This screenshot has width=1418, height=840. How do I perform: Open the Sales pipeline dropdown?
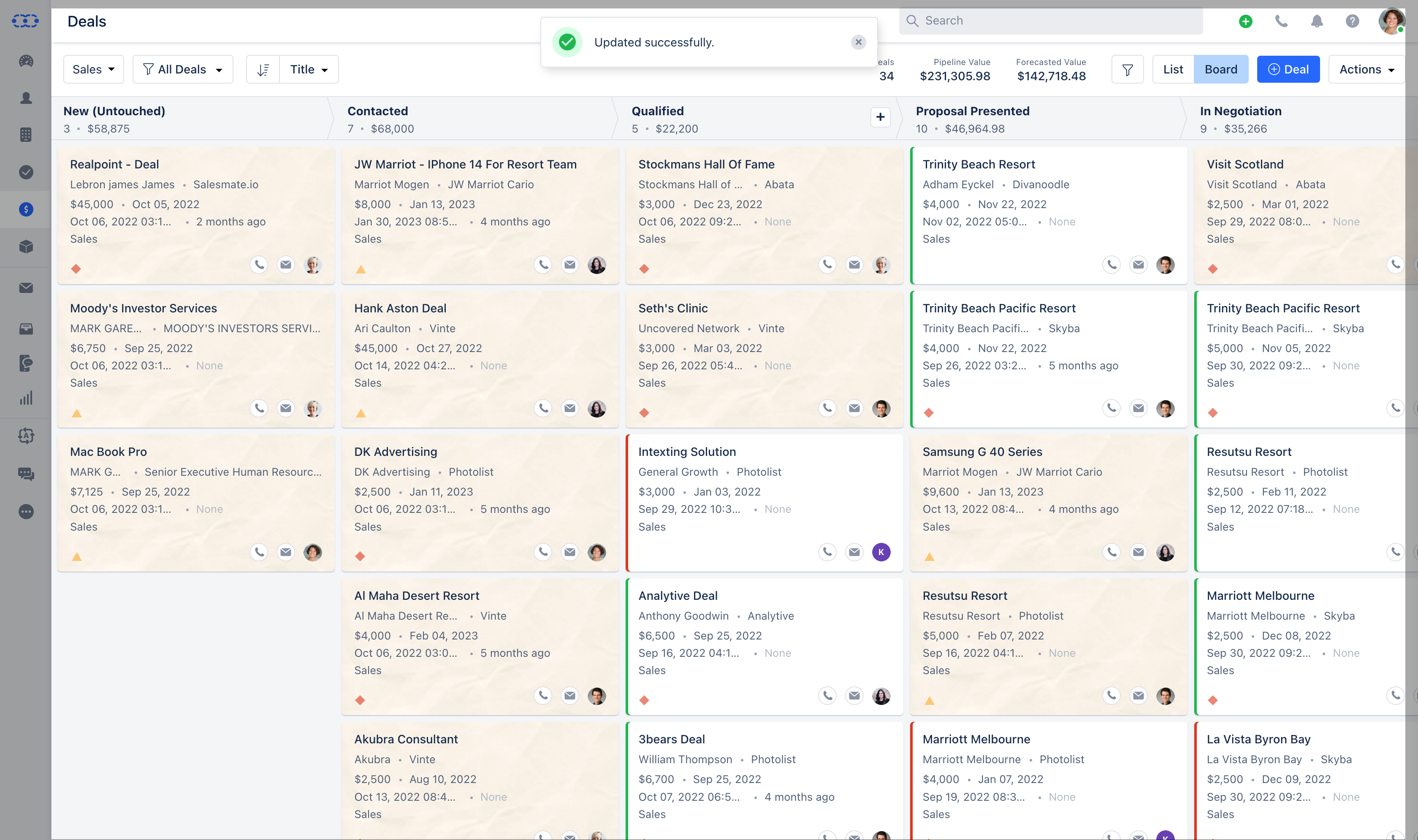coord(93,70)
